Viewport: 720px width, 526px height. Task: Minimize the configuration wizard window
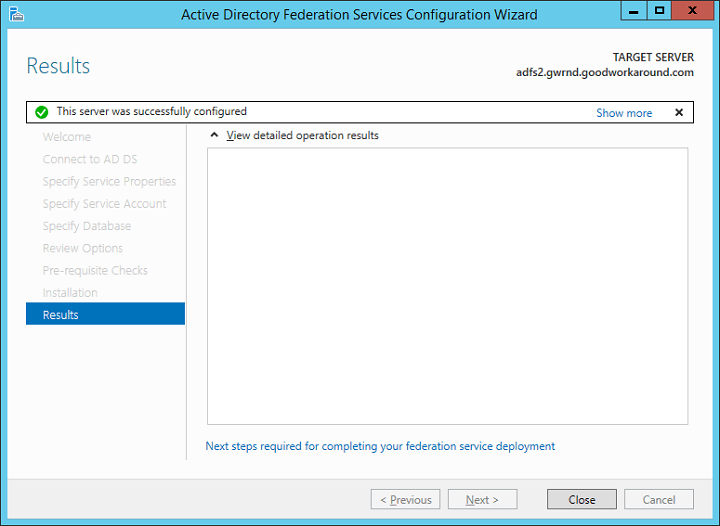click(x=633, y=11)
